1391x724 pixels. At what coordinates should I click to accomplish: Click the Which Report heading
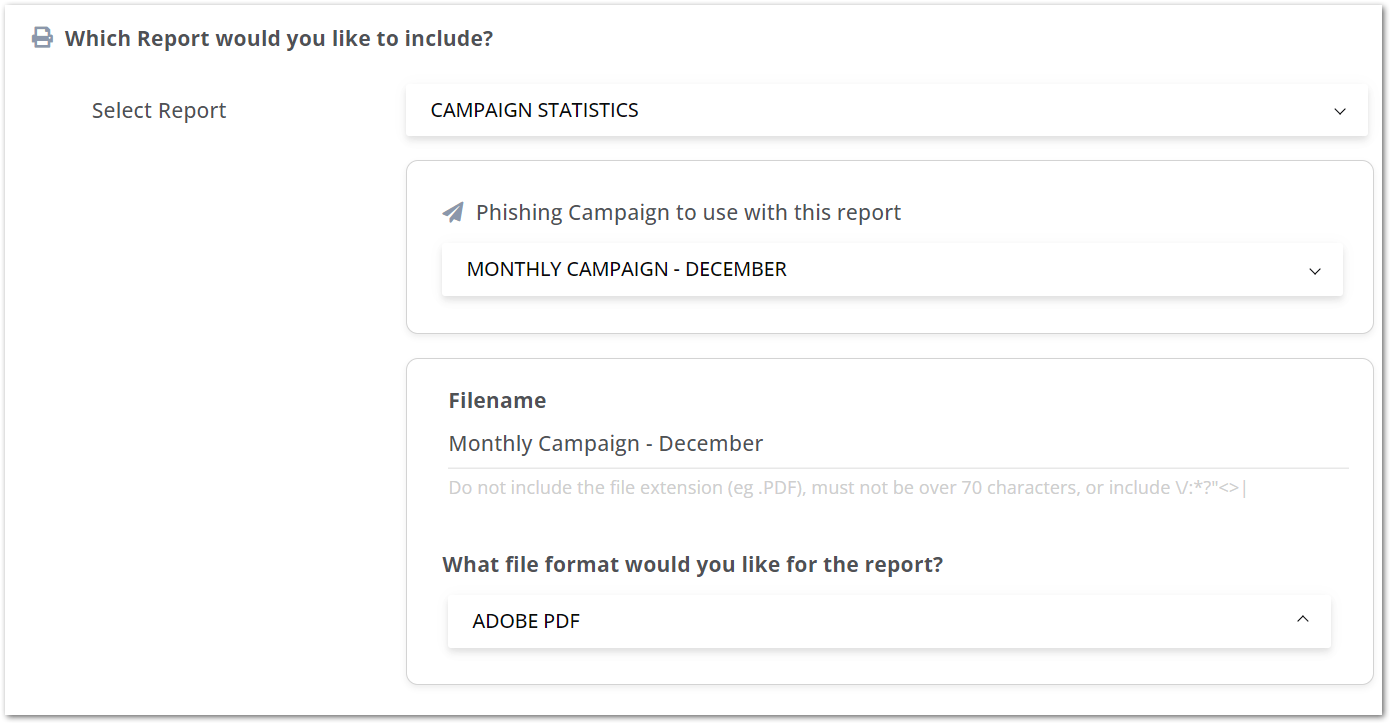pyautogui.click(x=281, y=37)
